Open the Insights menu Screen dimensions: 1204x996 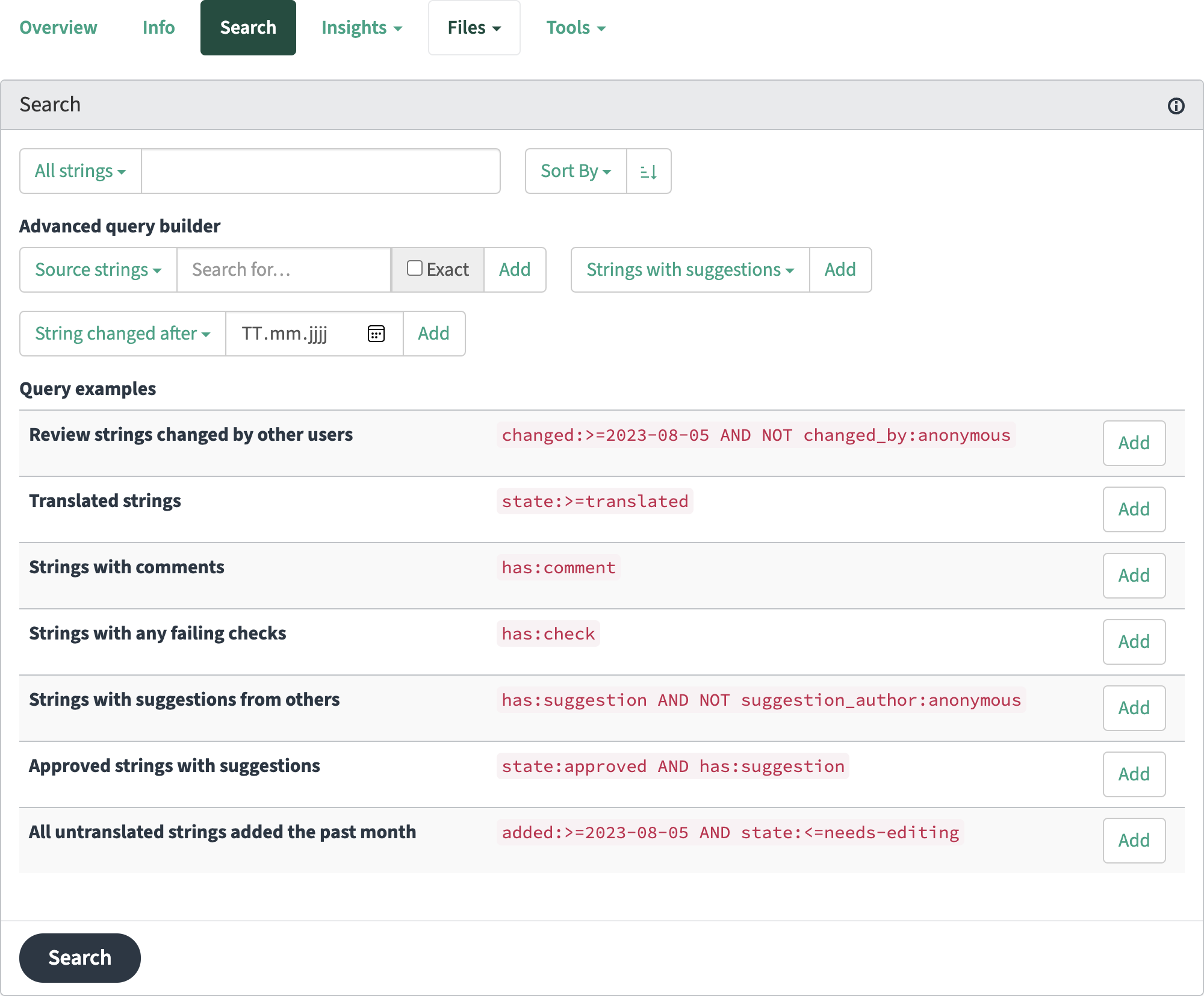[362, 28]
